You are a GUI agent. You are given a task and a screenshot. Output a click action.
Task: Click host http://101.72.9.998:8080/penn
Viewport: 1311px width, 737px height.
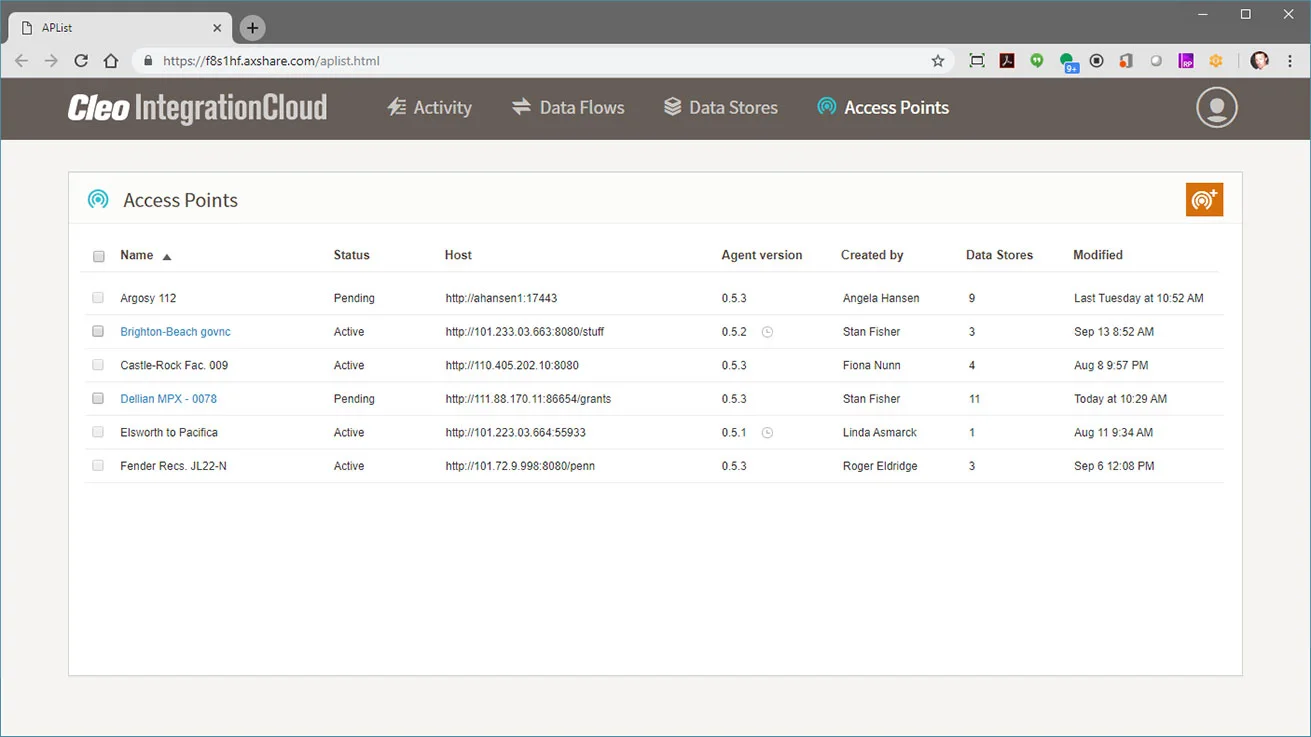coord(520,466)
